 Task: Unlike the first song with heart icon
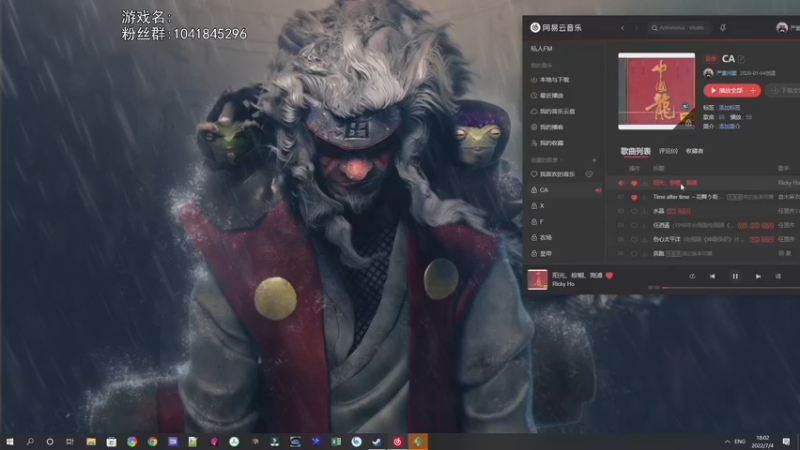(634, 183)
